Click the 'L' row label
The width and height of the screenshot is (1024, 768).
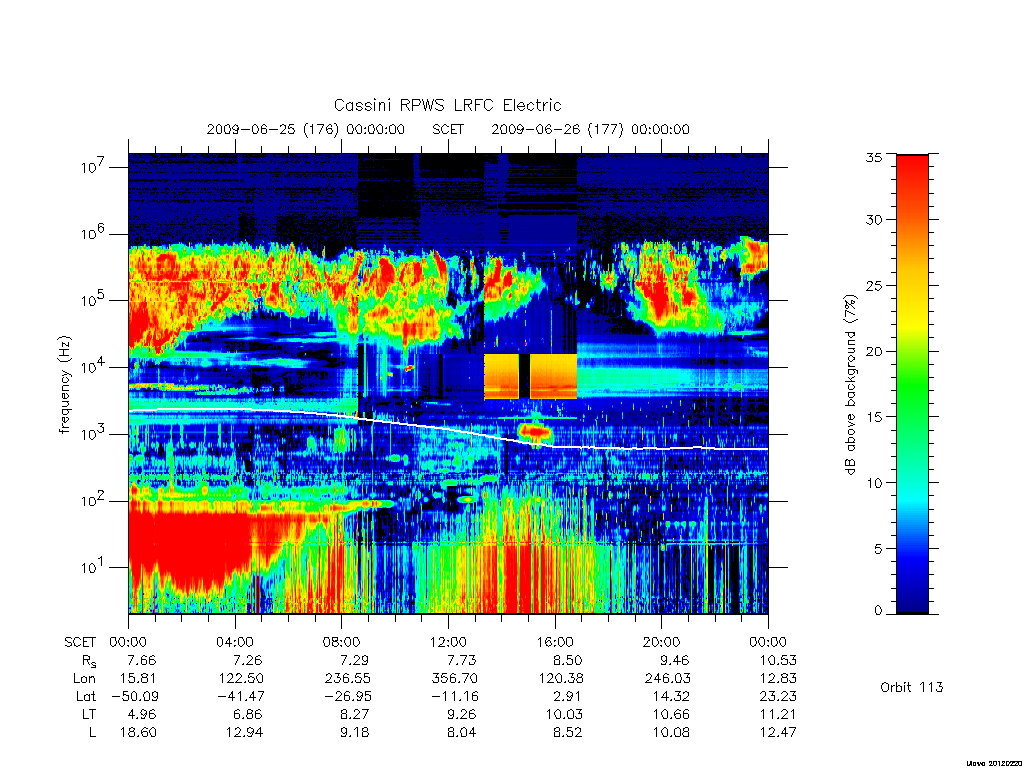click(x=92, y=732)
